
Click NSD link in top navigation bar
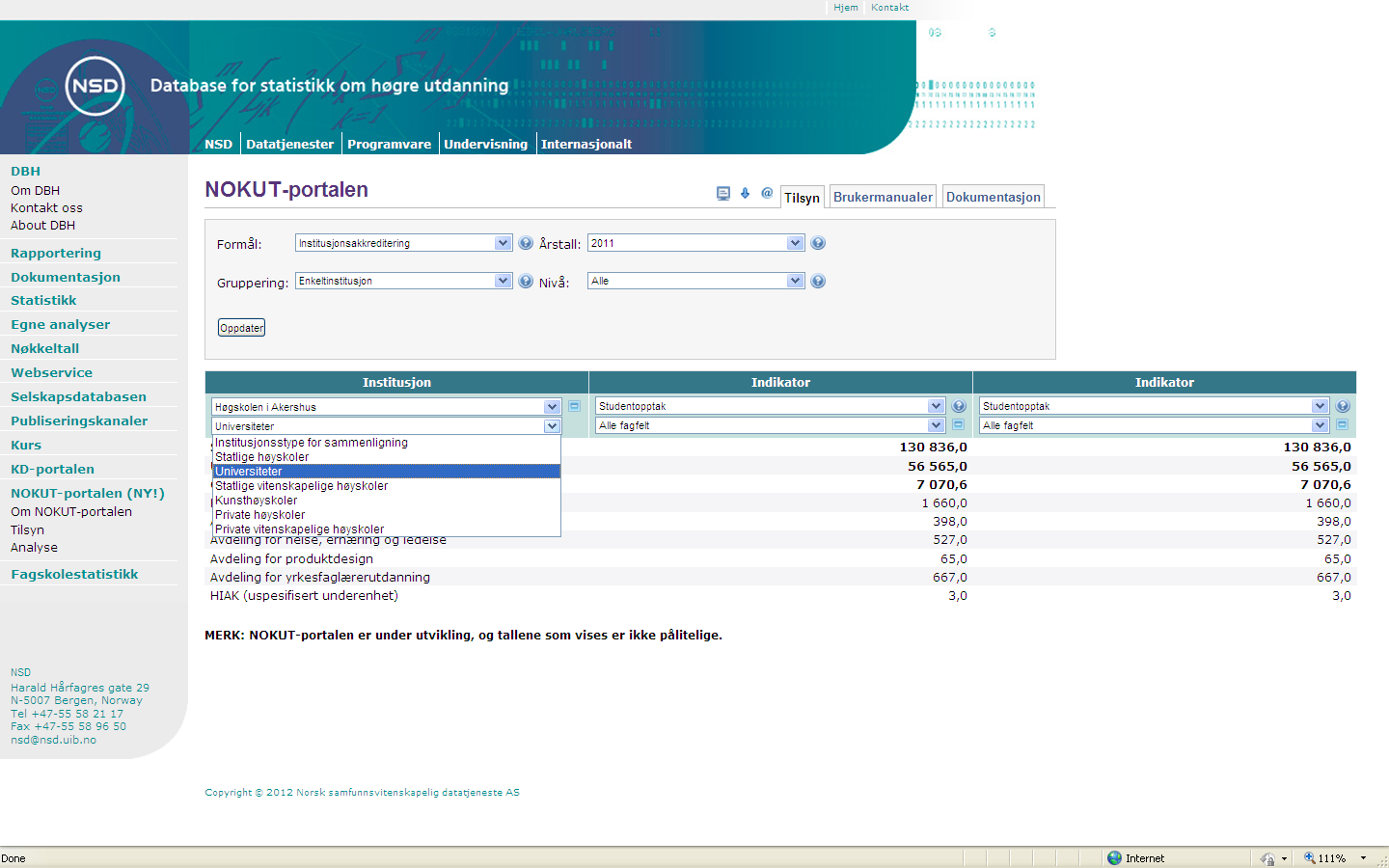(x=218, y=144)
